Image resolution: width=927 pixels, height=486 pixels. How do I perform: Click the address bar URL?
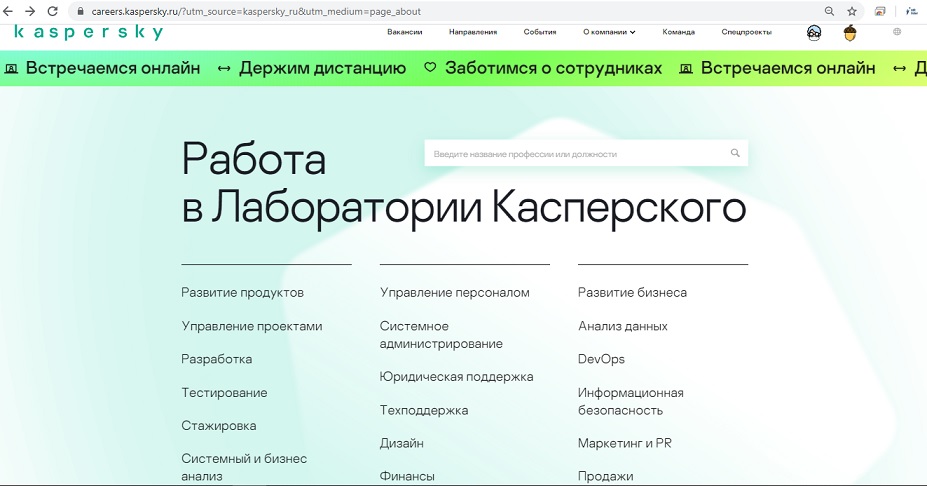tap(256, 11)
